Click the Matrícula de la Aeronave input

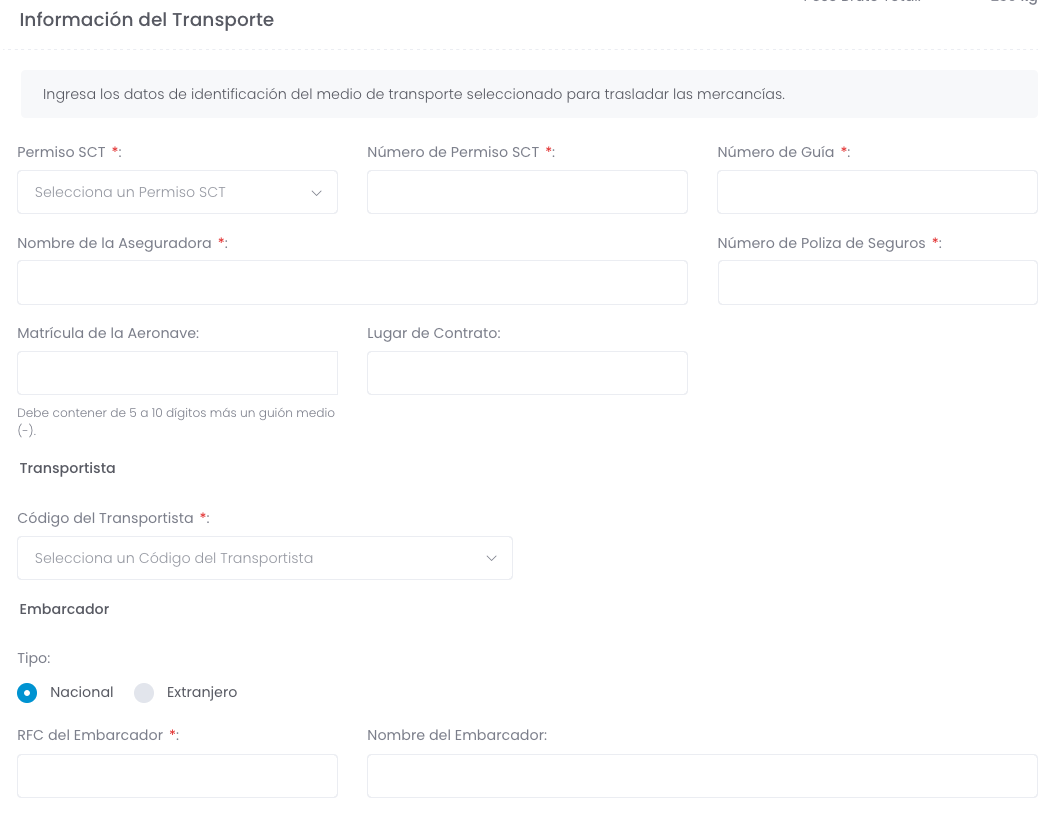click(177, 373)
